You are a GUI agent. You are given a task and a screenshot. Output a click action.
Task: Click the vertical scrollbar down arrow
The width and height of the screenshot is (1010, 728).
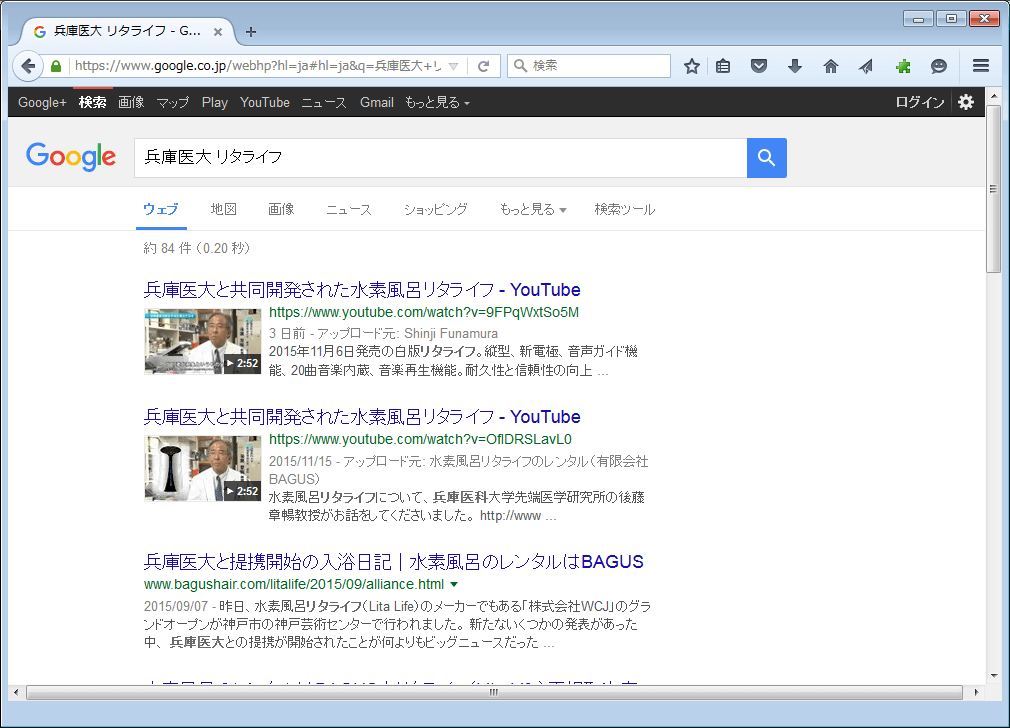[994, 676]
